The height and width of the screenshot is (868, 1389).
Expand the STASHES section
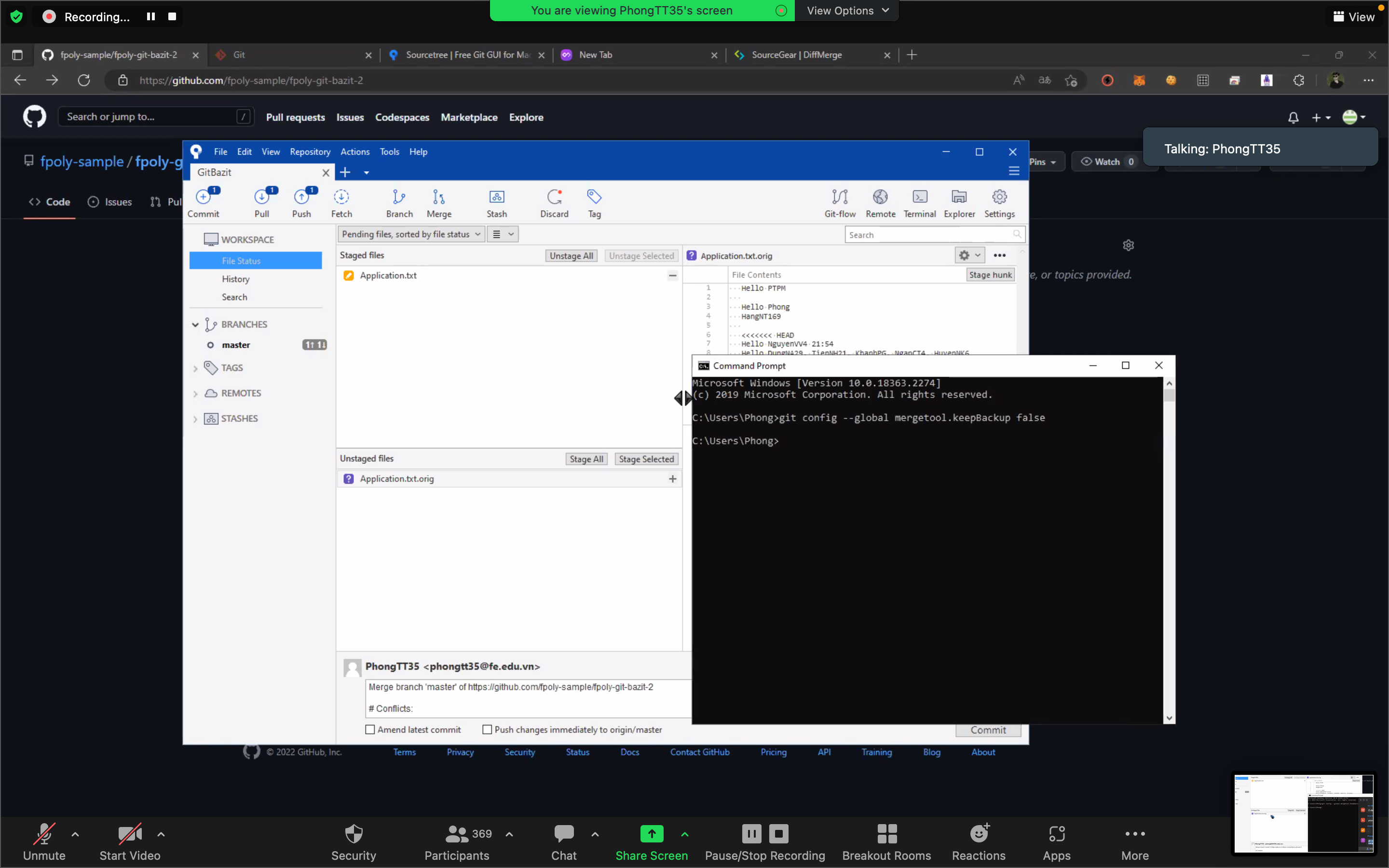click(x=195, y=419)
